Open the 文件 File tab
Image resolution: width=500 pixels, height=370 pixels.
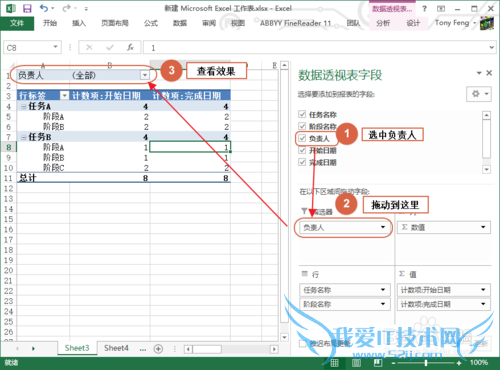pos(17,23)
